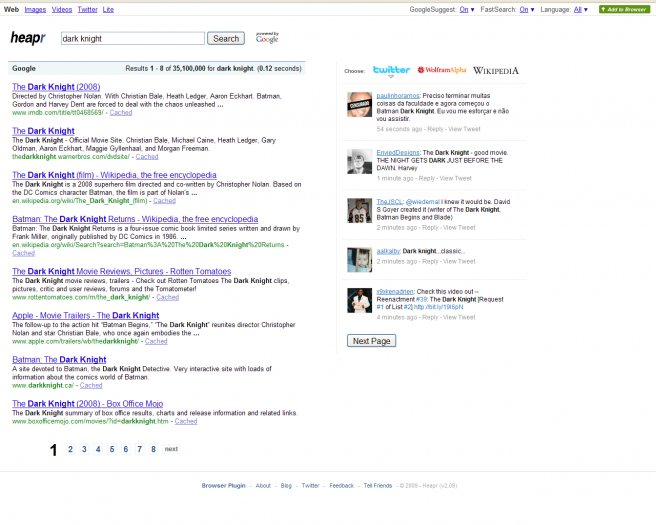Open paulinhoramos avatar thumbnail
This screenshot has width=656, height=525.
point(359,104)
